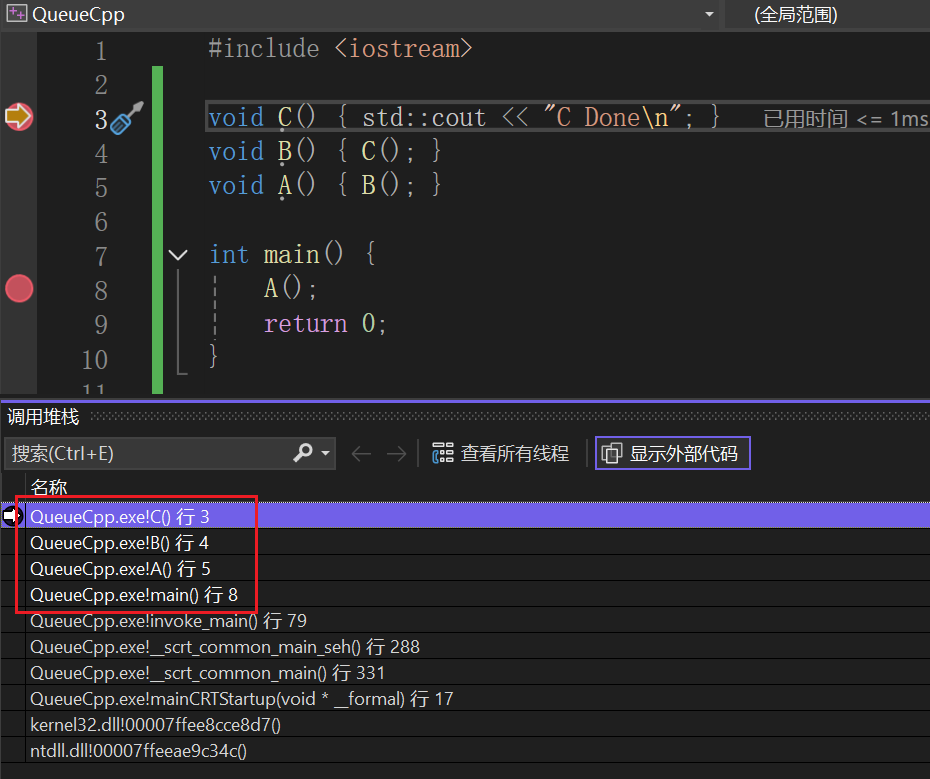Click the word main on code line 7
Viewport: 930px width, 779px height.
click(x=291, y=255)
